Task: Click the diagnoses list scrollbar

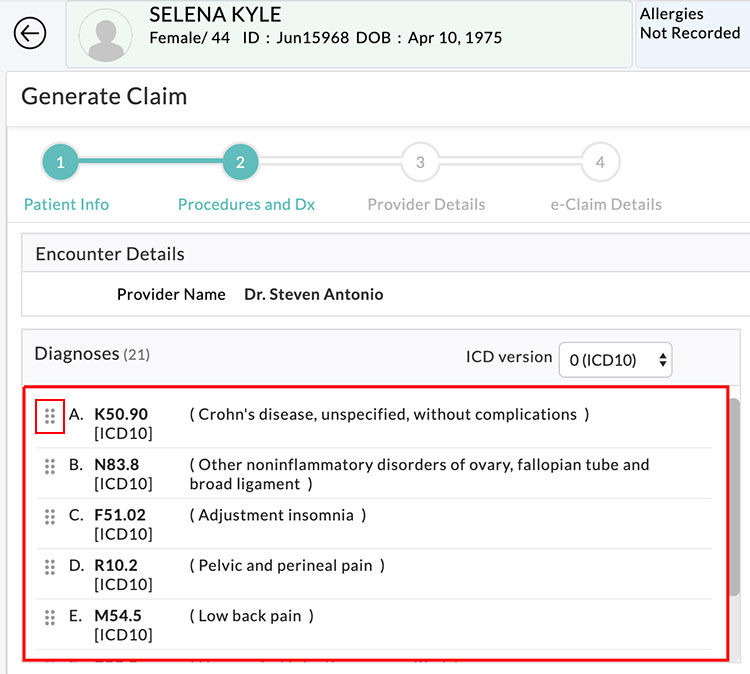Action: (x=734, y=497)
